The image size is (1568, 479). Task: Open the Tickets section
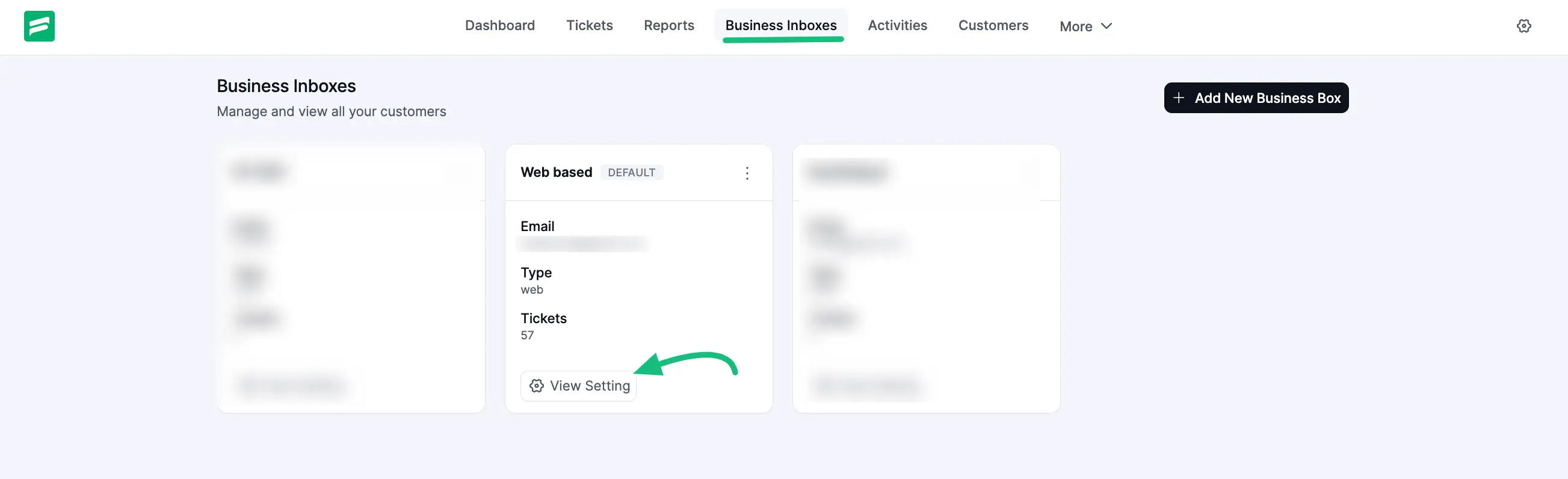[x=589, y=25]
